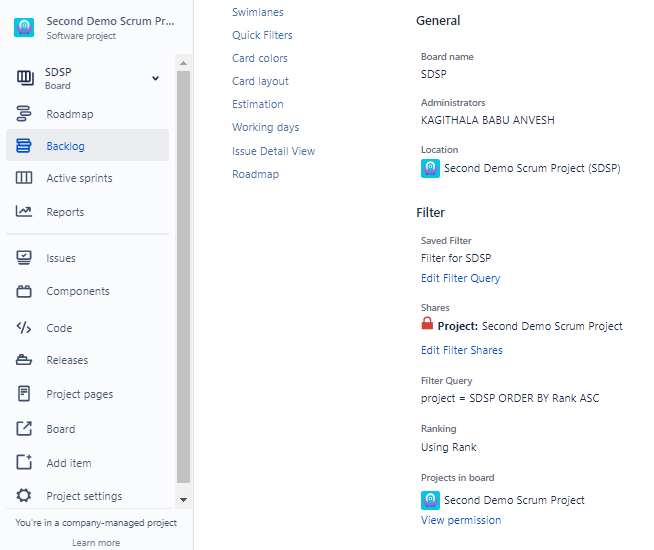This screenshot has height=550, width=654.
Task: Click the Active sprints icon
Action: 24,178
